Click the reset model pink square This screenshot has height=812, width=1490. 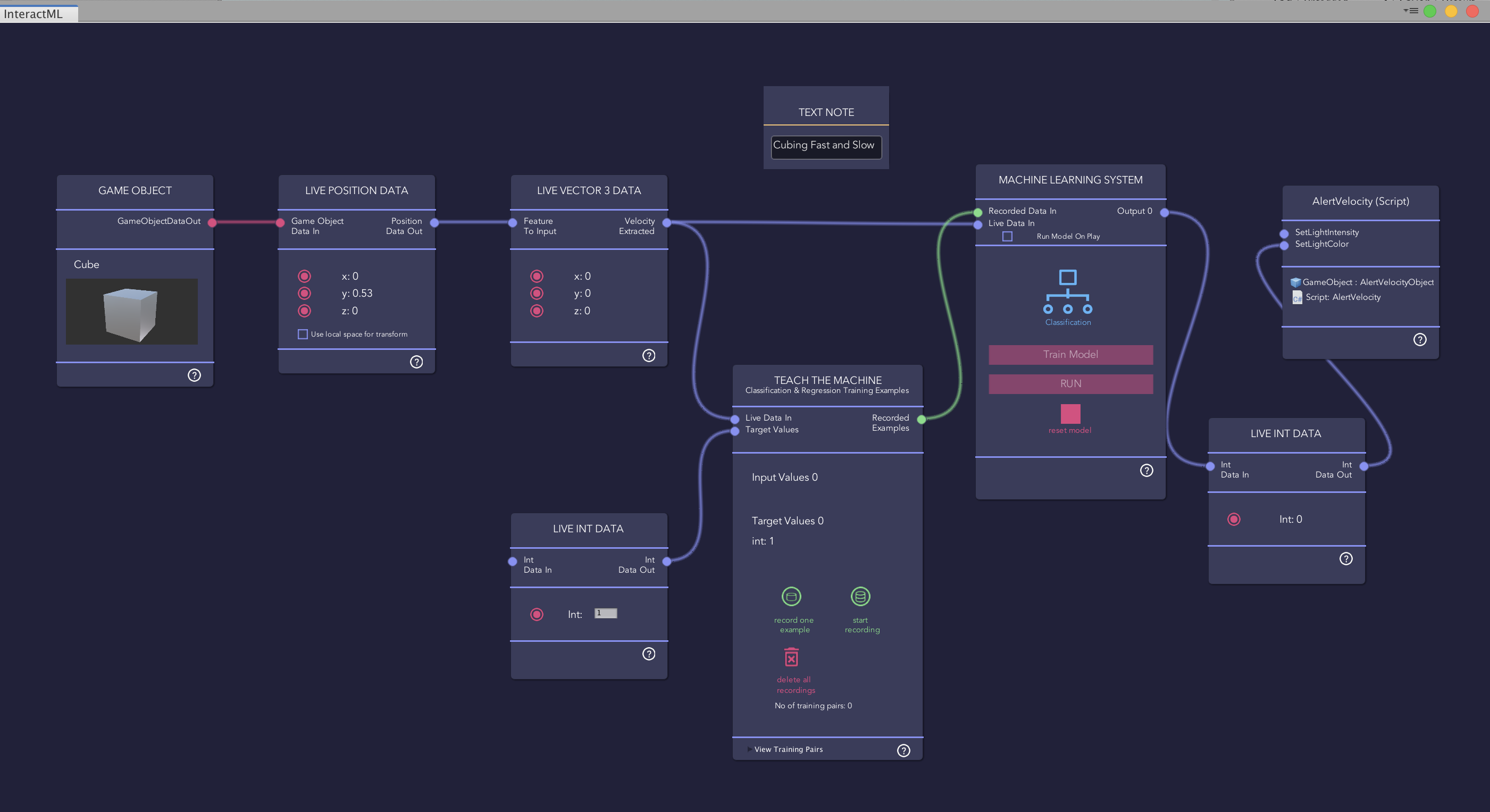pyautogui.click(x=1070, y=414)
